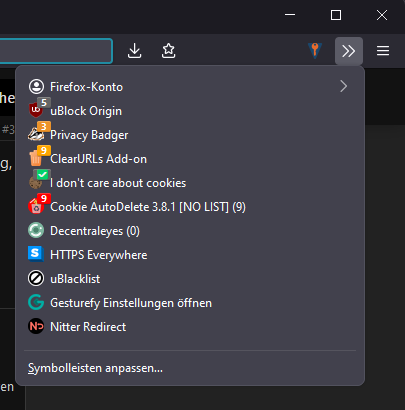Open the Firefox hamburger application menu

pos(383,51)
